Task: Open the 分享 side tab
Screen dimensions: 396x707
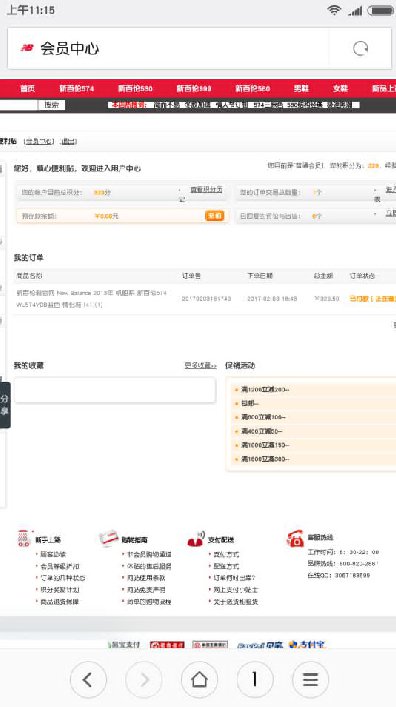Action: point(5,405)
